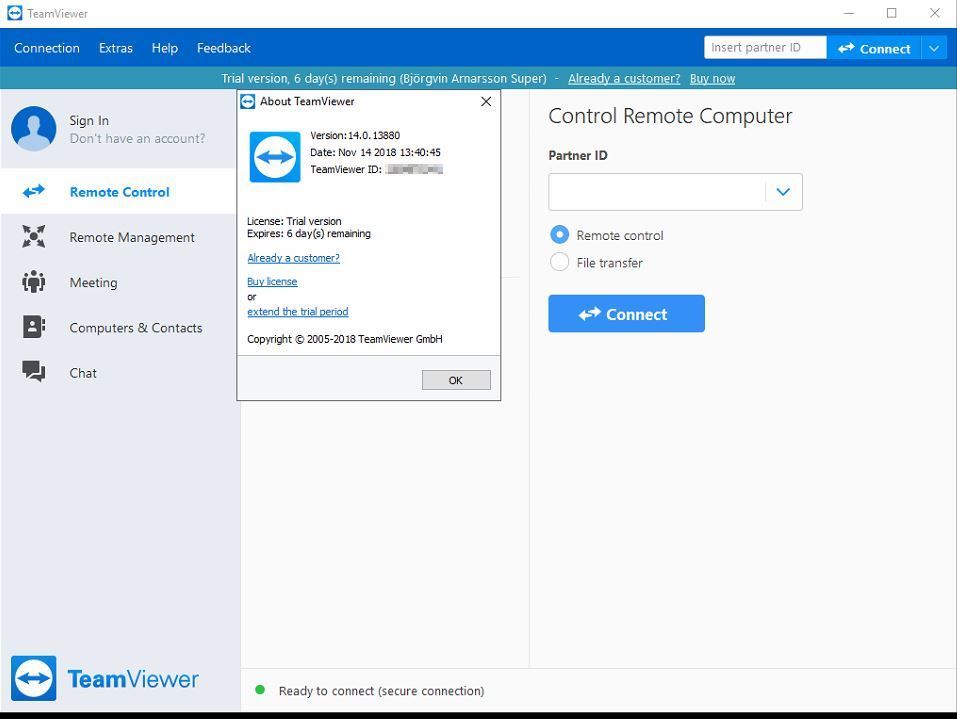
Task: Click the TeamViewer icon in About dialog title
Action: tap(248, 101)
